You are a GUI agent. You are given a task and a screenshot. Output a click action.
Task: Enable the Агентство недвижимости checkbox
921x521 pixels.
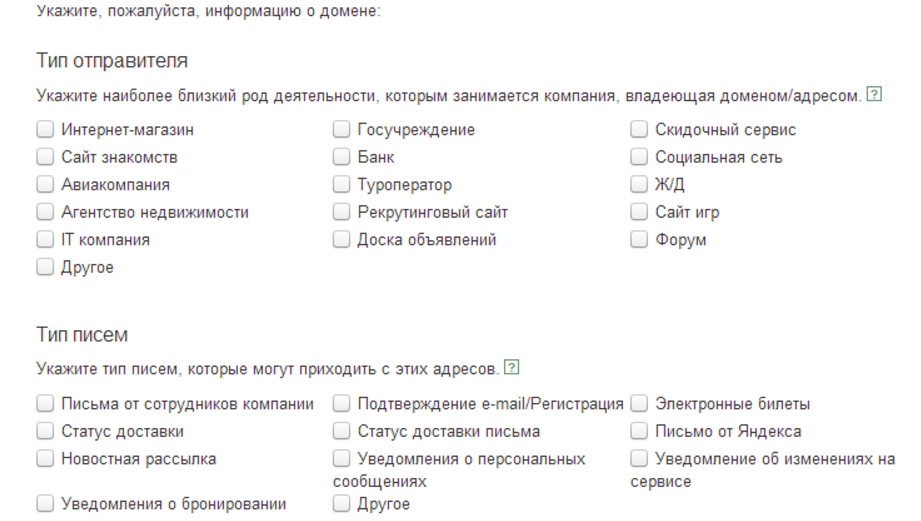coord(45,212)
